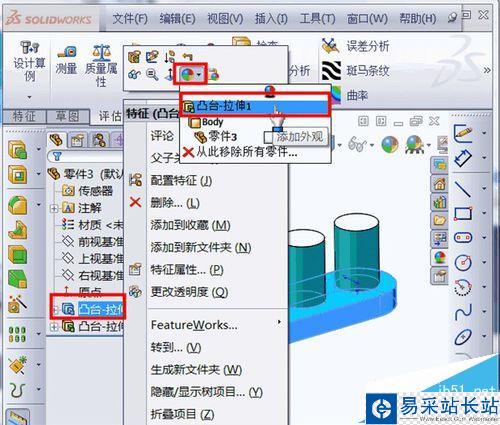500x425 pixels.
Task: Open the Appearances color-ball tab in task pane
Action: tap(440, 257)
